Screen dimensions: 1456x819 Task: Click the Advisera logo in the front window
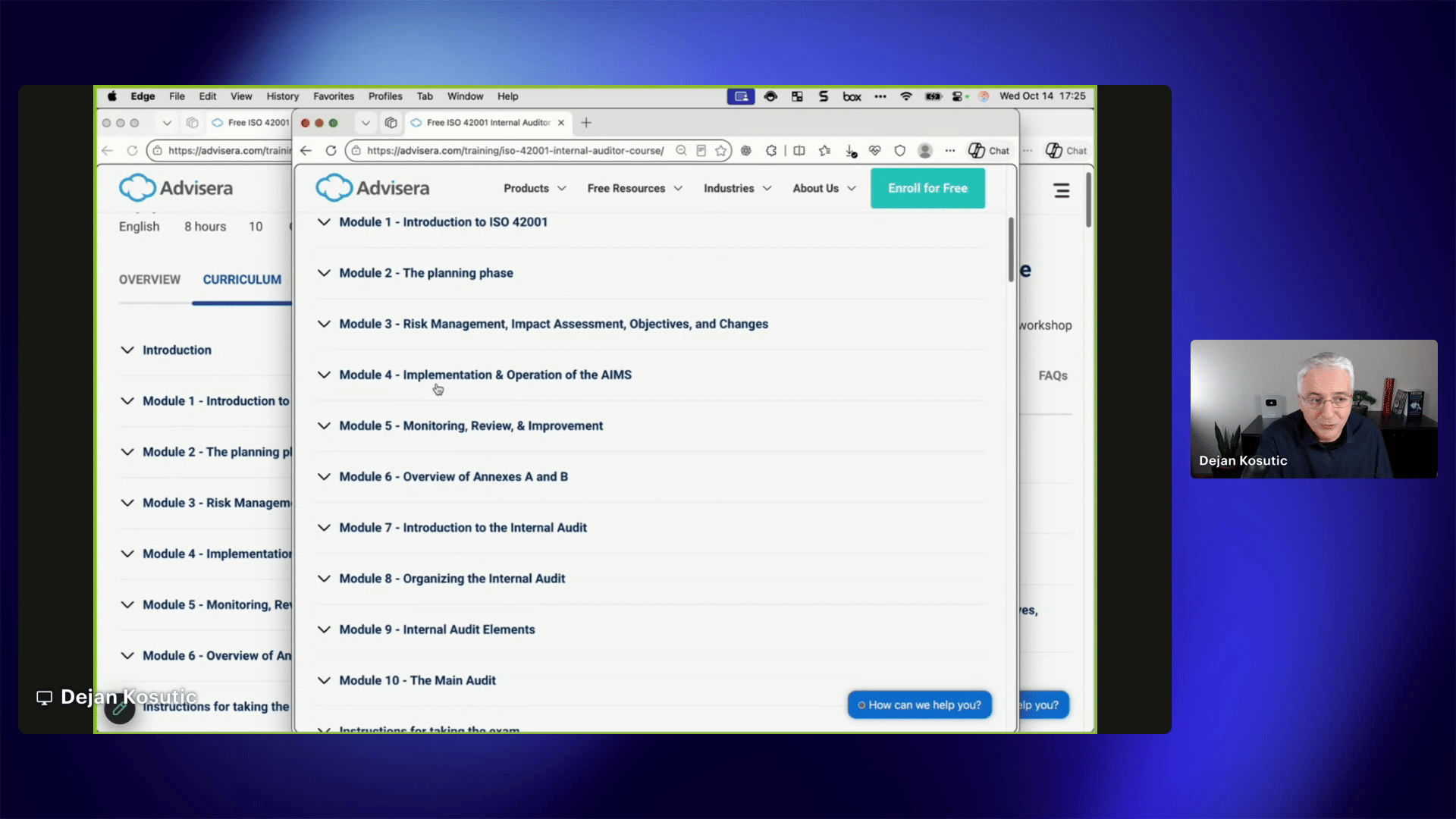pyautogui.click(x=372, y=188)
